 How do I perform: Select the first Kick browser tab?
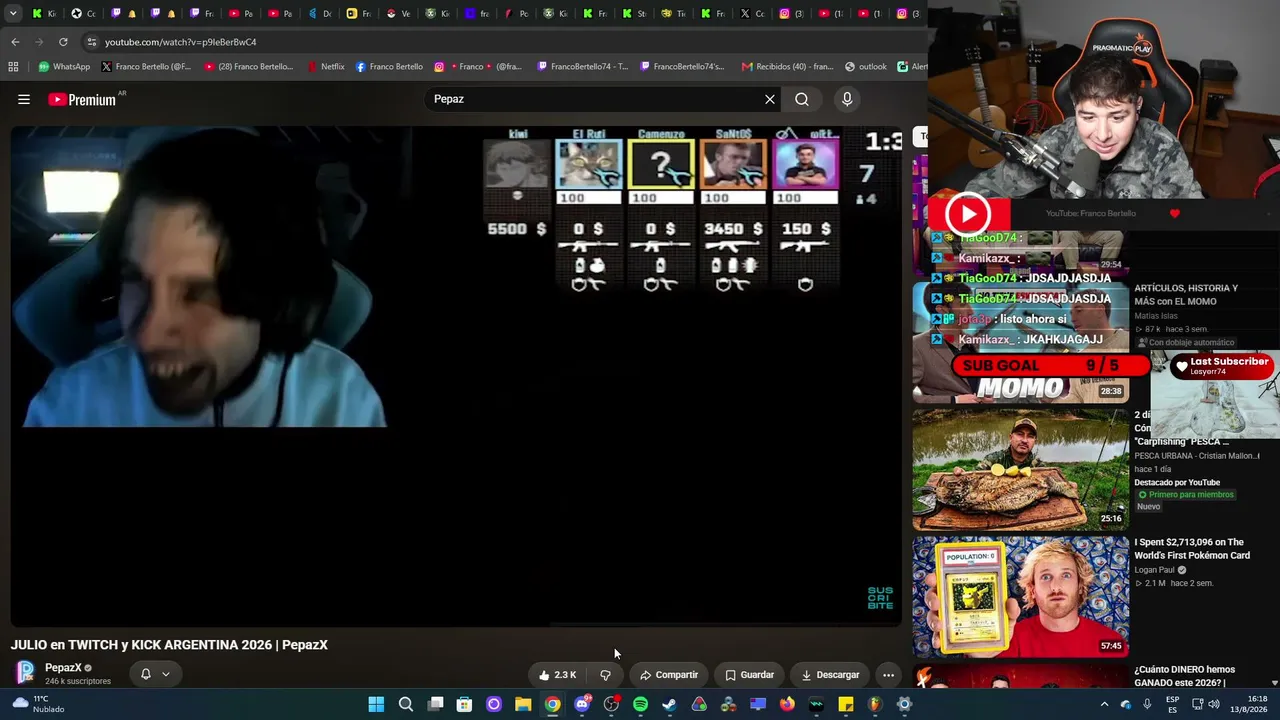pyautogui.click(x=44, y=14)
